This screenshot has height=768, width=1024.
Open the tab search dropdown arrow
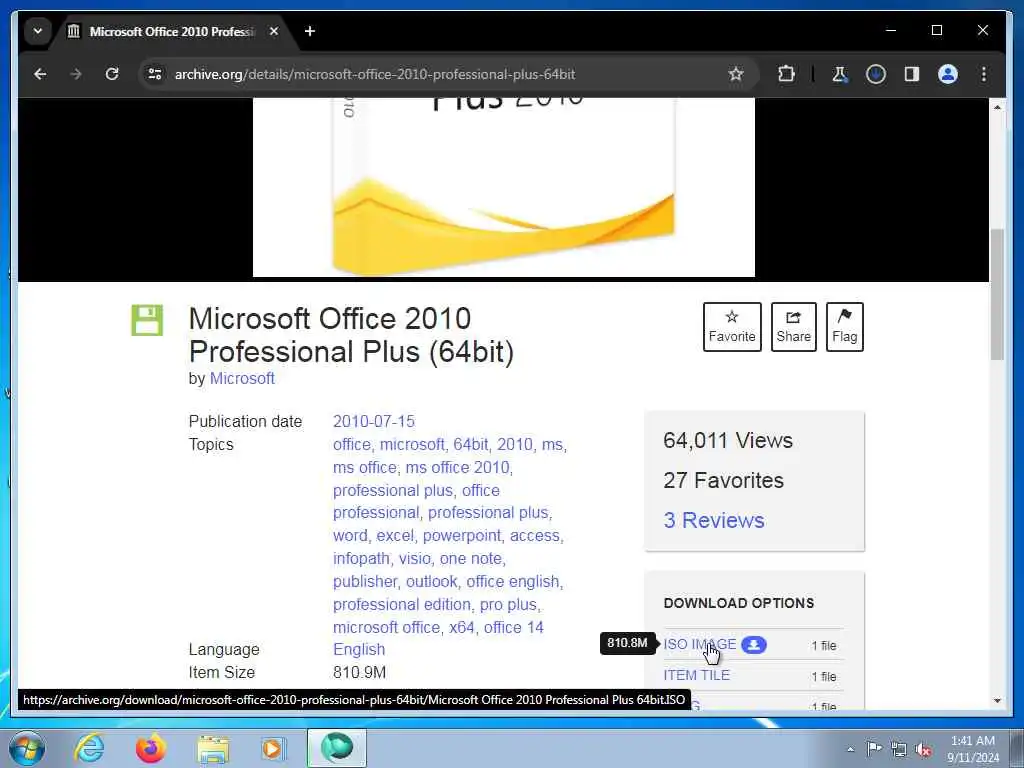[x=38, y=31]
